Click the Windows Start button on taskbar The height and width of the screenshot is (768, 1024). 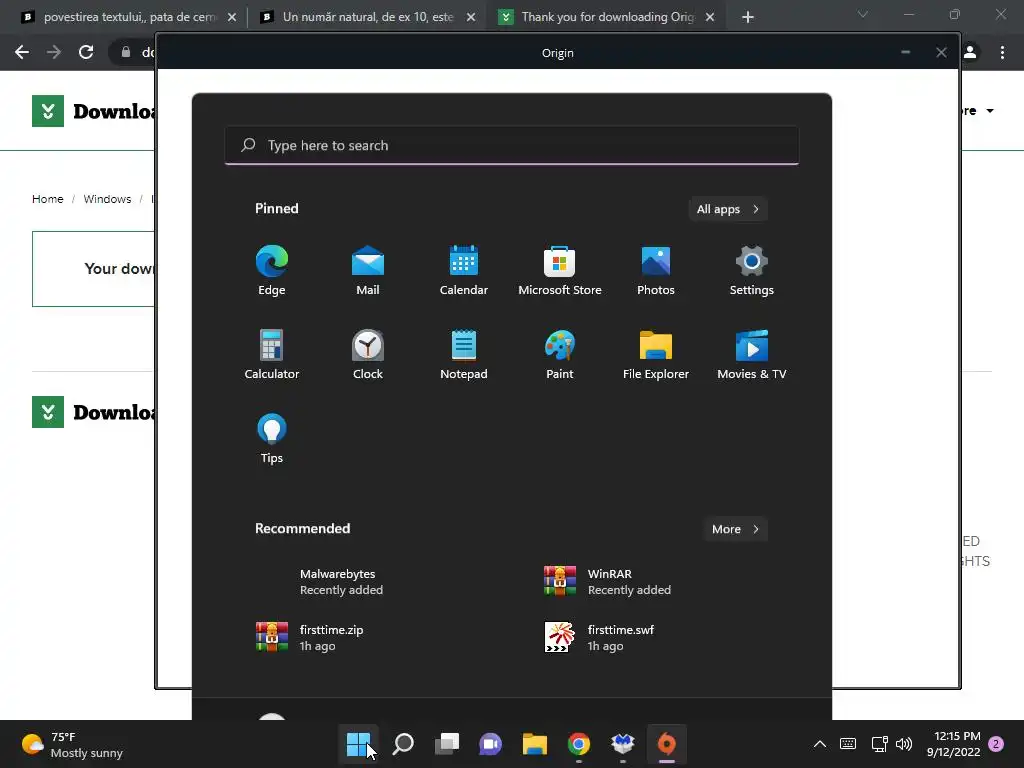358,744
